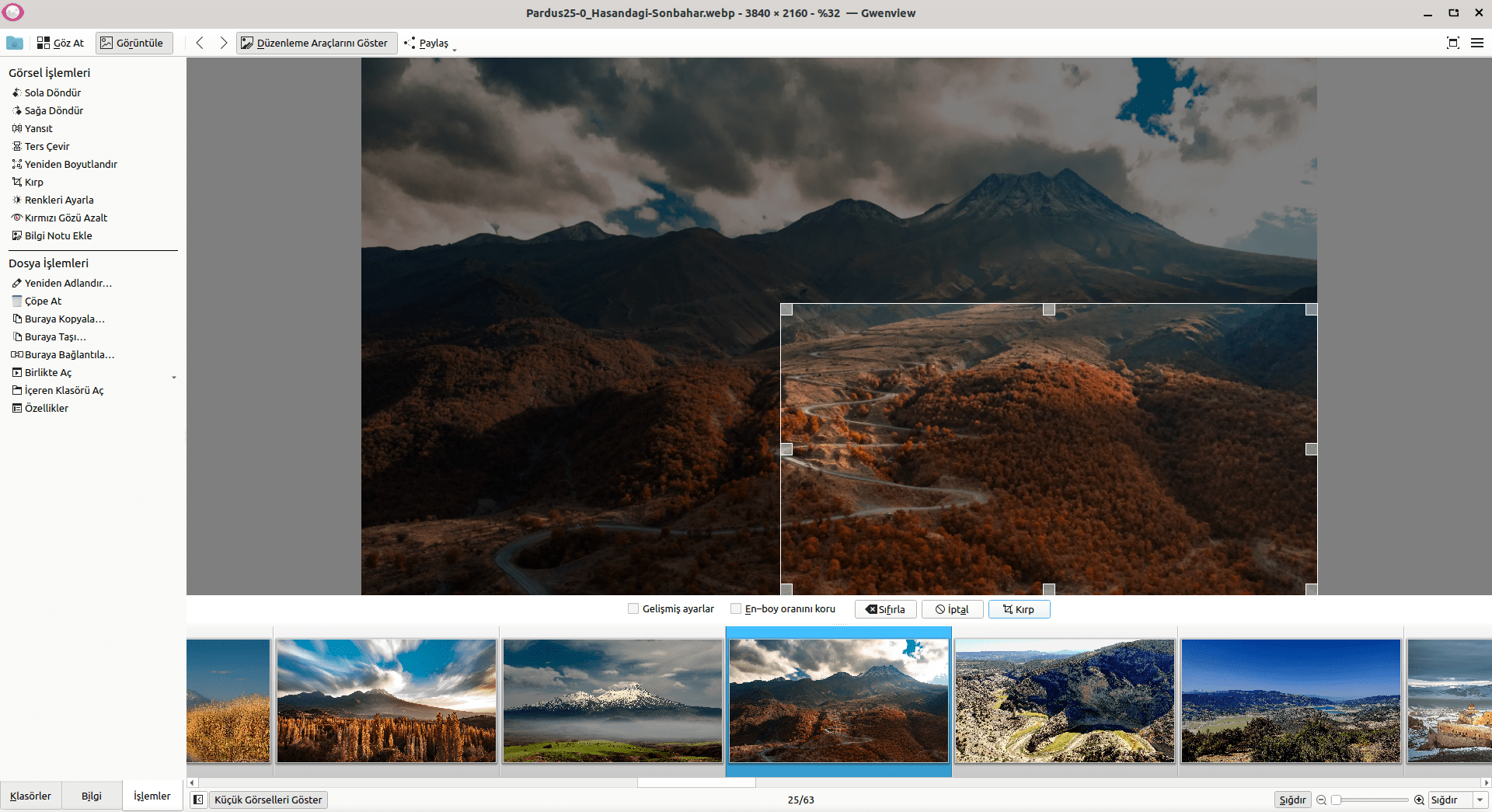Enable Gelişmiş ayarlar checkbox

point(633,609)
